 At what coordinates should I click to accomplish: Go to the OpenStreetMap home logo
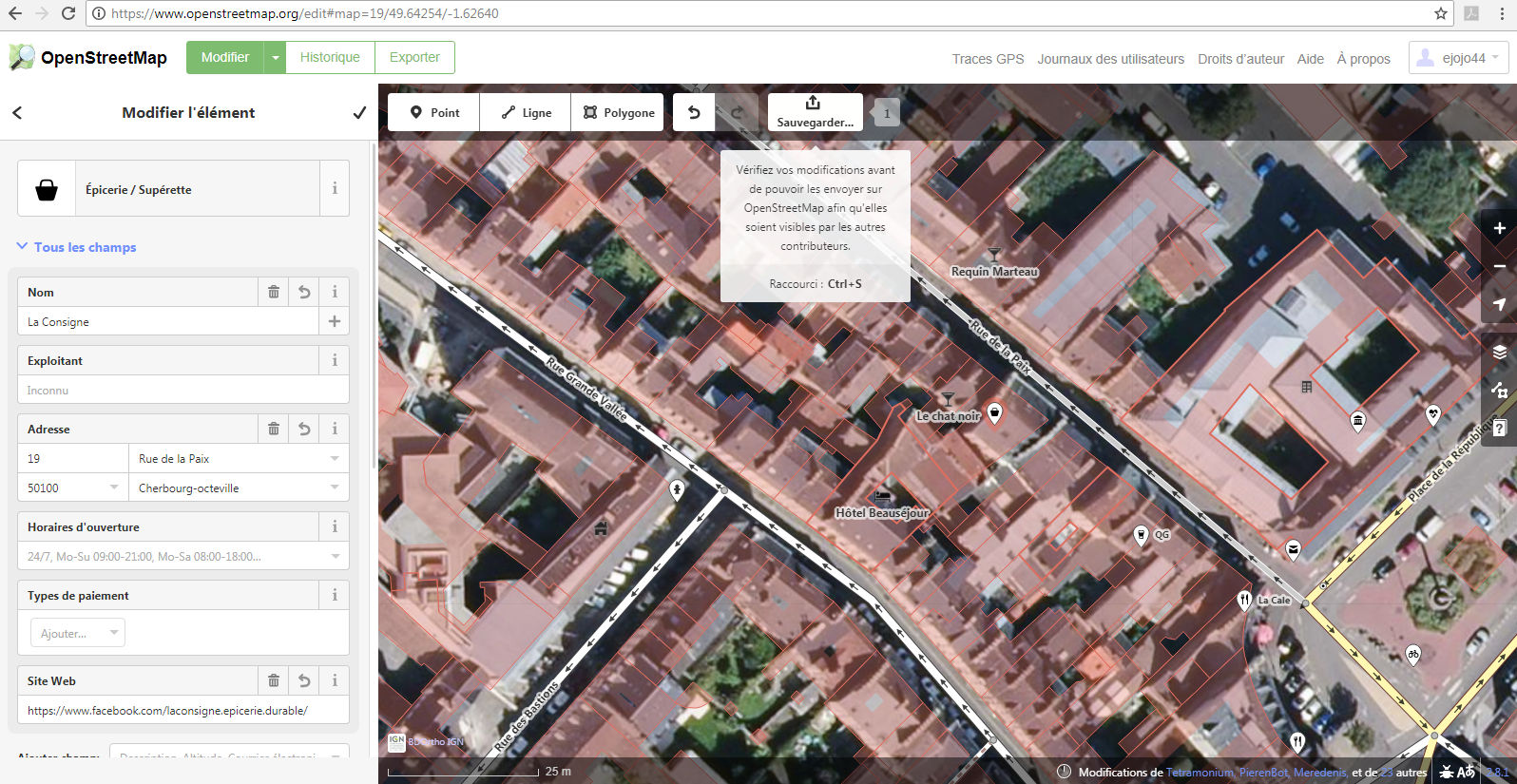[87, 57]
